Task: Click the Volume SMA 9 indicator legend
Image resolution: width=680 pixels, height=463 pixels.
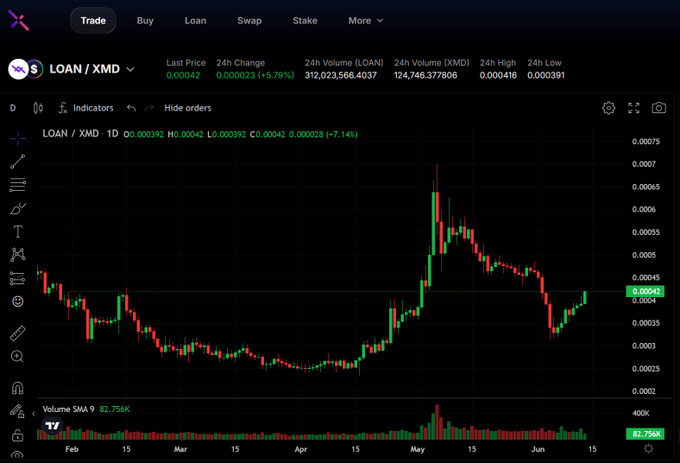Action: click(x=68, y=409)
